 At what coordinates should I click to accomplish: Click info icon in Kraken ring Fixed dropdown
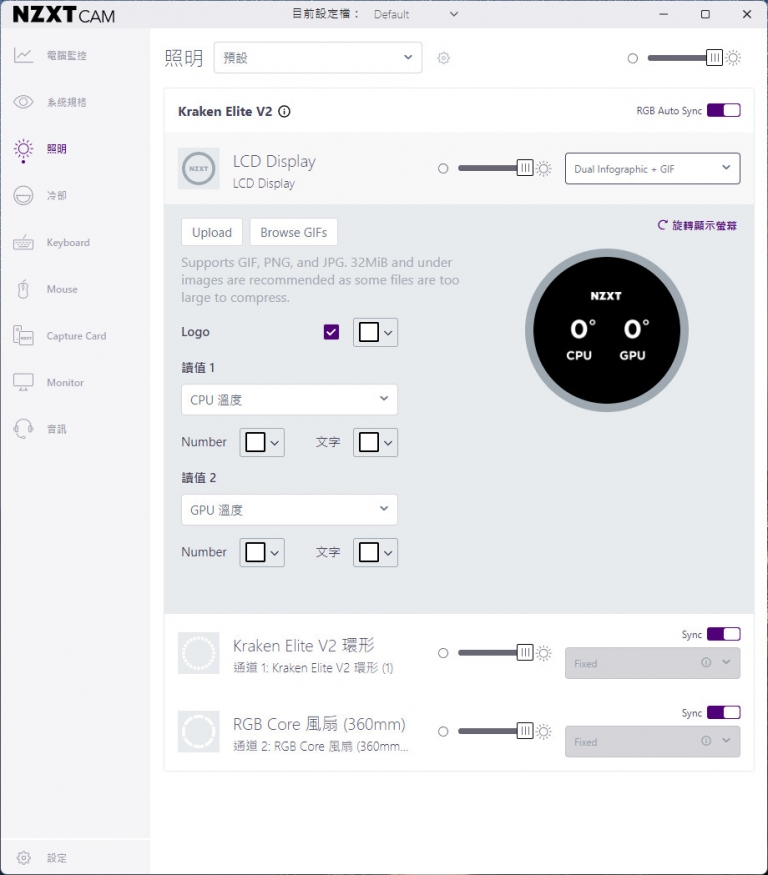[x=706, y=662]
